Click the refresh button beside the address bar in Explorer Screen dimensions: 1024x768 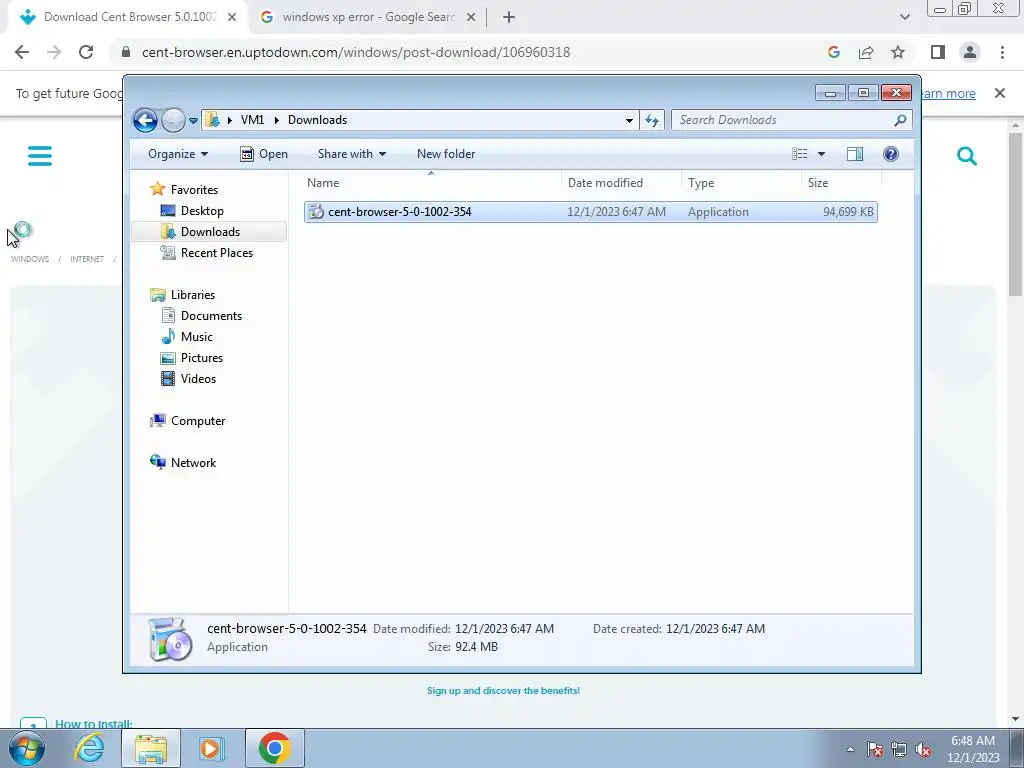(x=652, y=120)
